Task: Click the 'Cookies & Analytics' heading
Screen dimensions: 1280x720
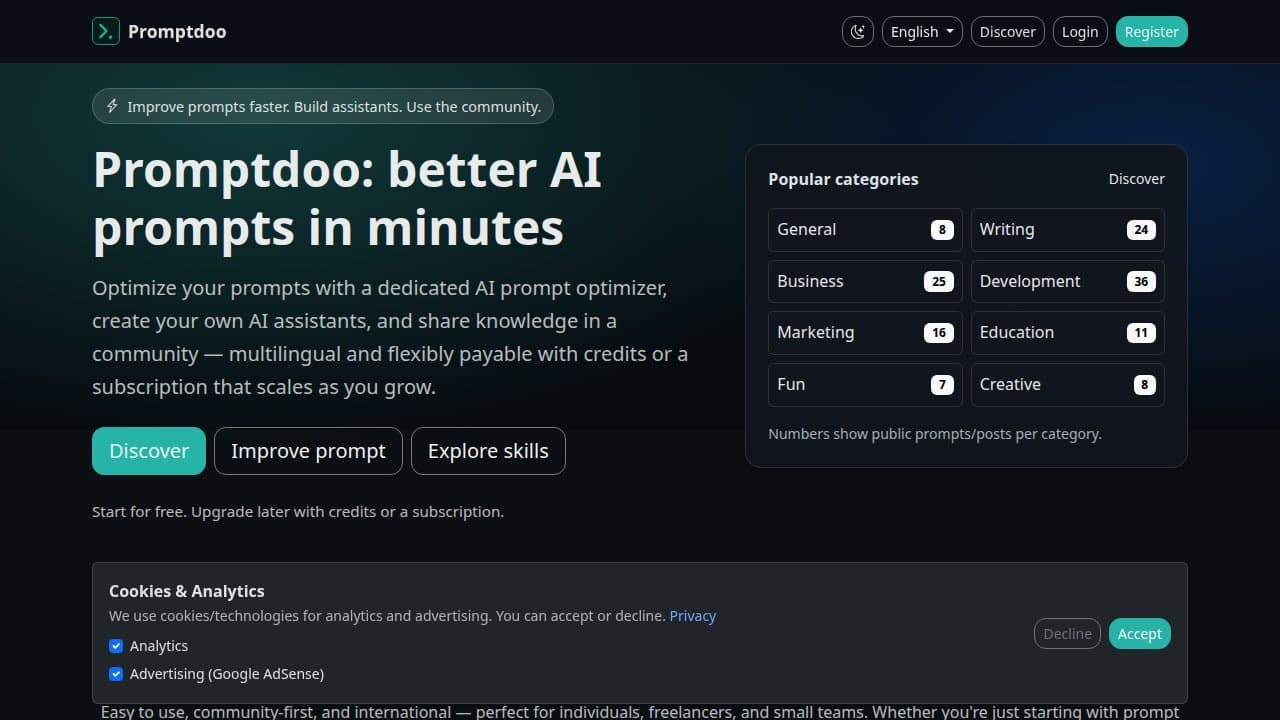Action: click(x=187, y=591)
